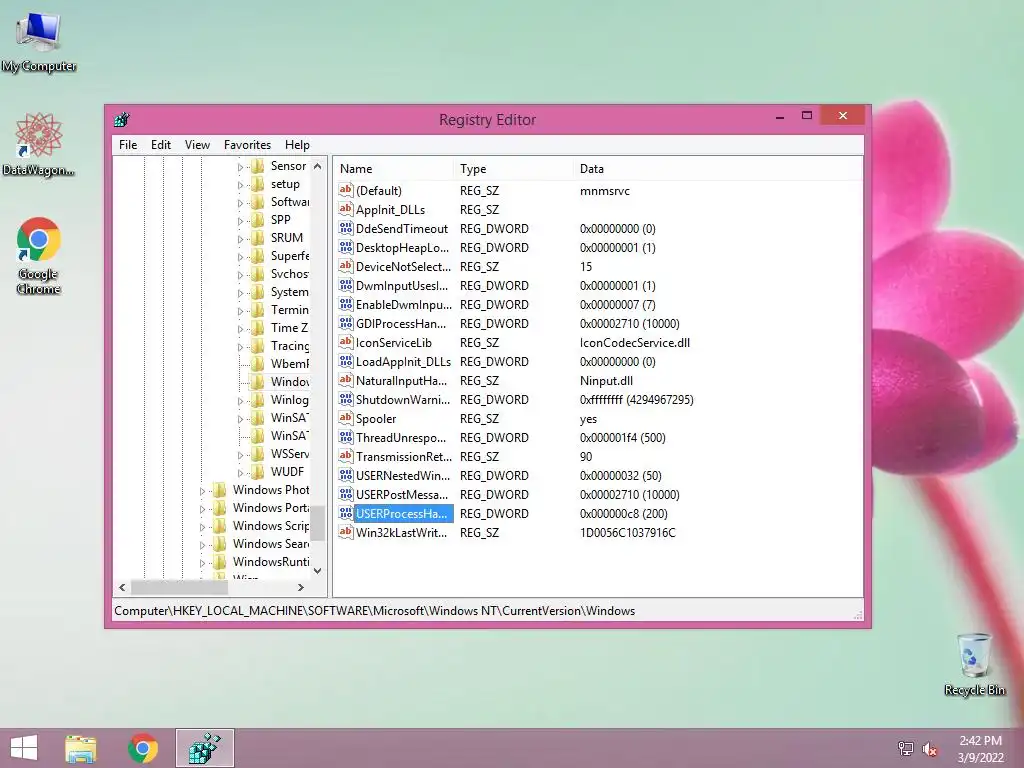Expand the Winlog tree node

[240, 401]
